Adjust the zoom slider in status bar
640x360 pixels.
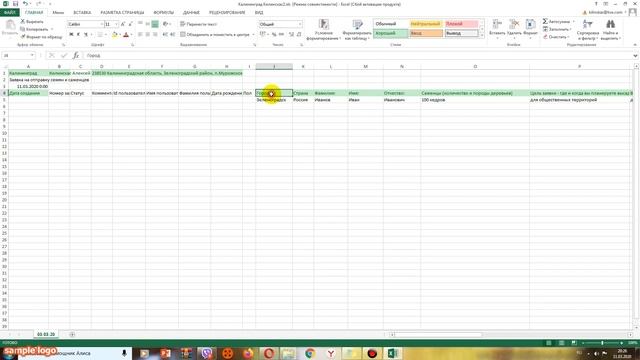point(602,343)
